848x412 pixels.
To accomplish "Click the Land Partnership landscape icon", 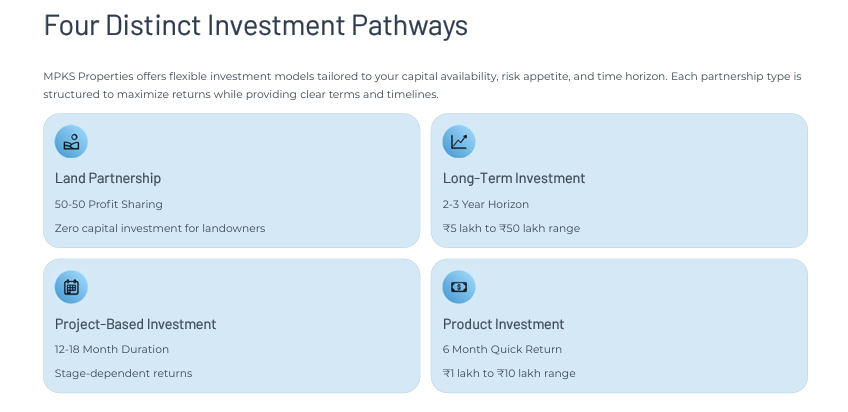I will [x=71, y=142].
